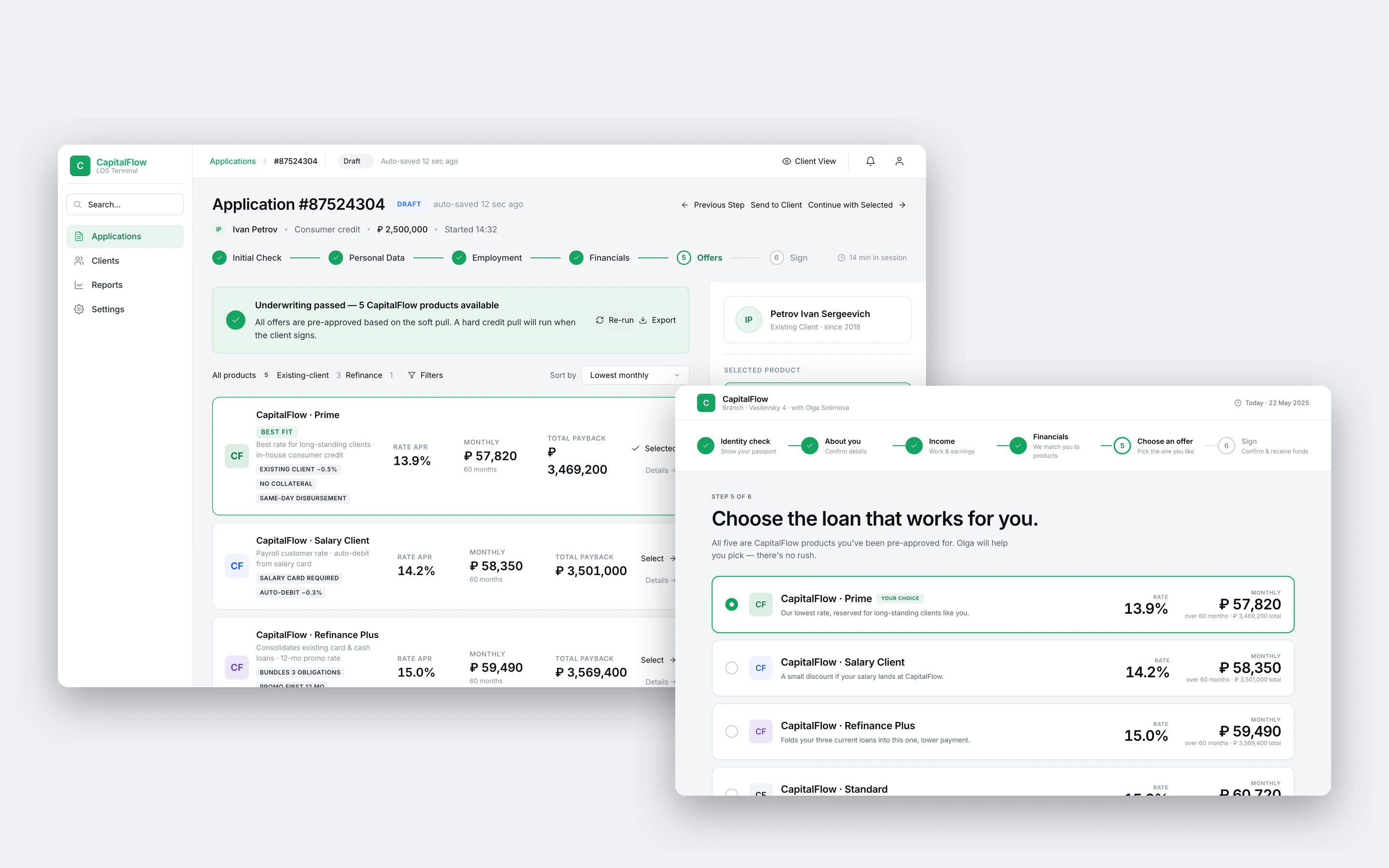Click the Re-run underwriting button

[615, 320]
